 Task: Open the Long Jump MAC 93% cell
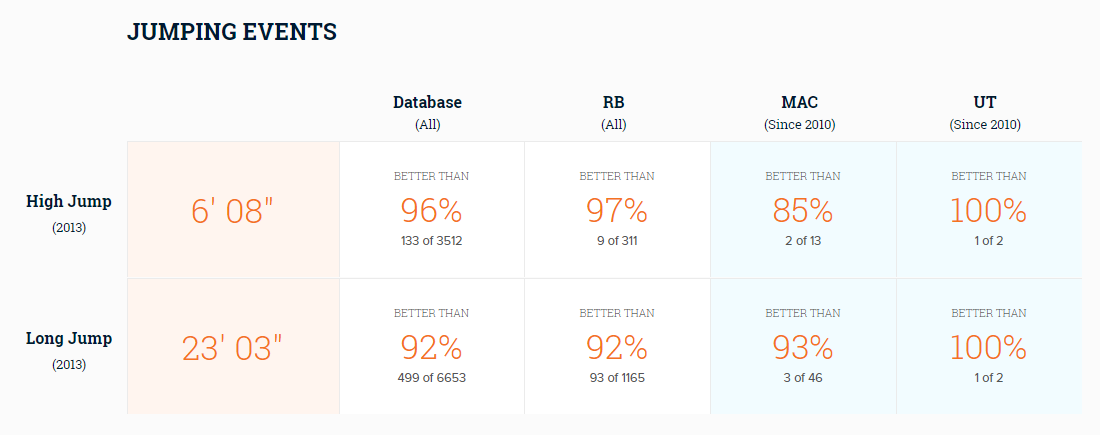803,346
